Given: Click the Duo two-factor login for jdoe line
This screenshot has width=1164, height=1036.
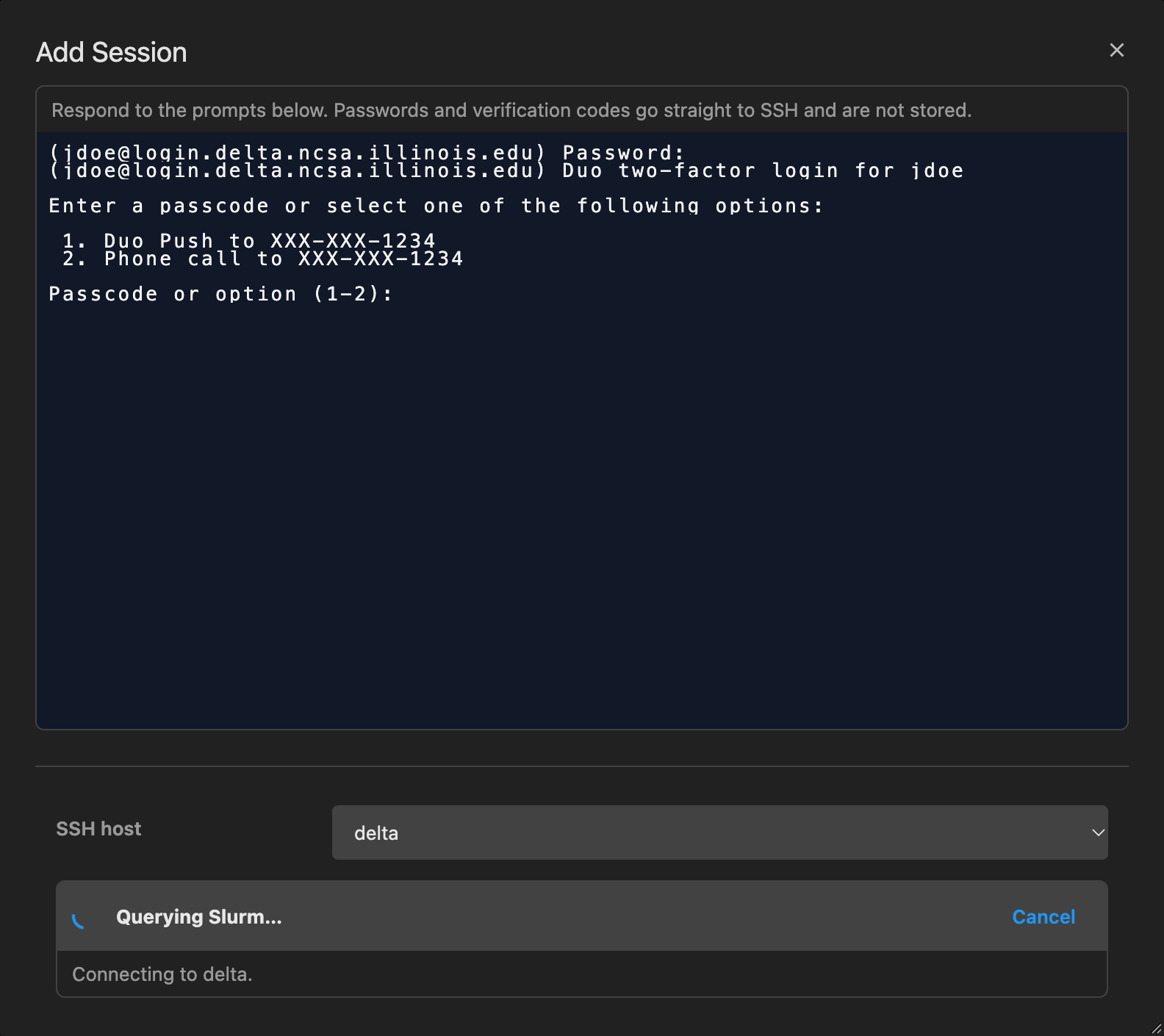Looking at the screenshot, I should (x=506, y=171).
